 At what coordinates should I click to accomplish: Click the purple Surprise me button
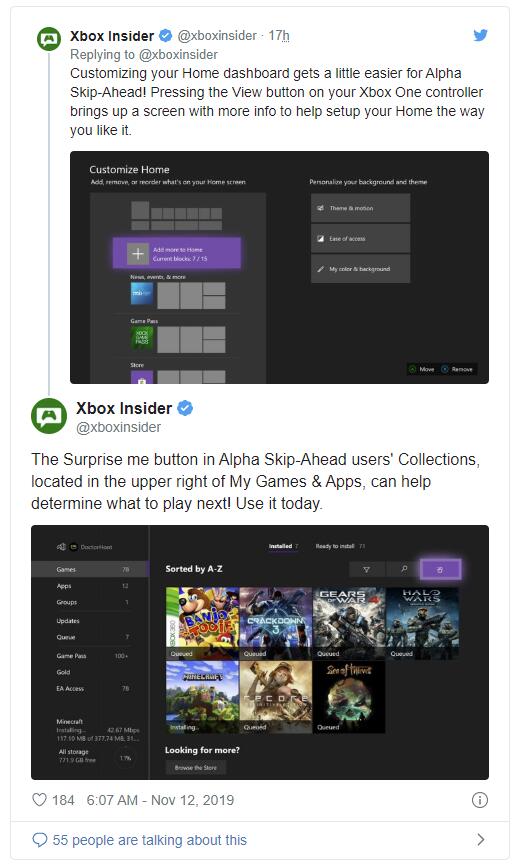tap(440, 569)
